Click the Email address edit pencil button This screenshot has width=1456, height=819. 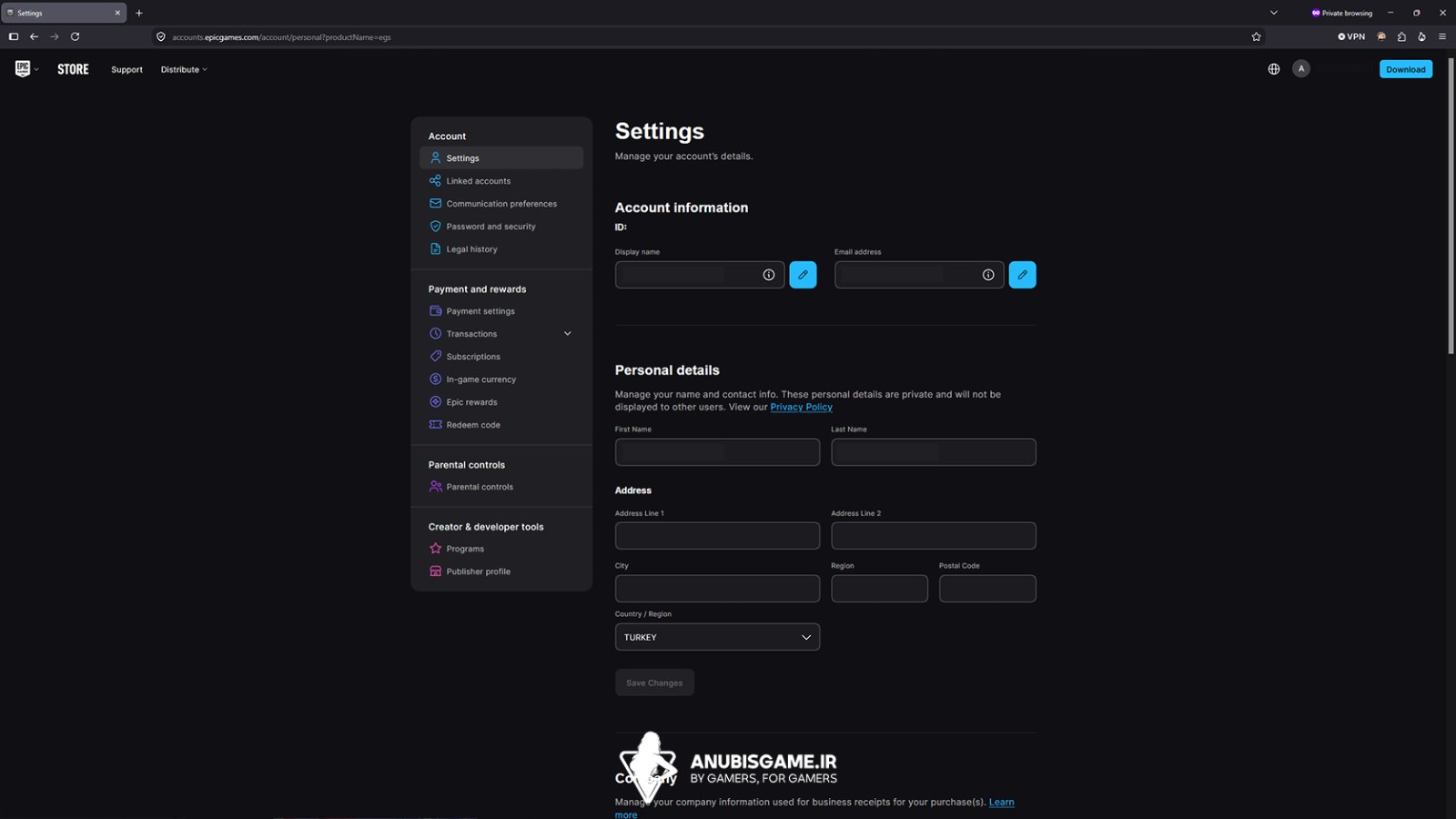(x=1023, y=275)
